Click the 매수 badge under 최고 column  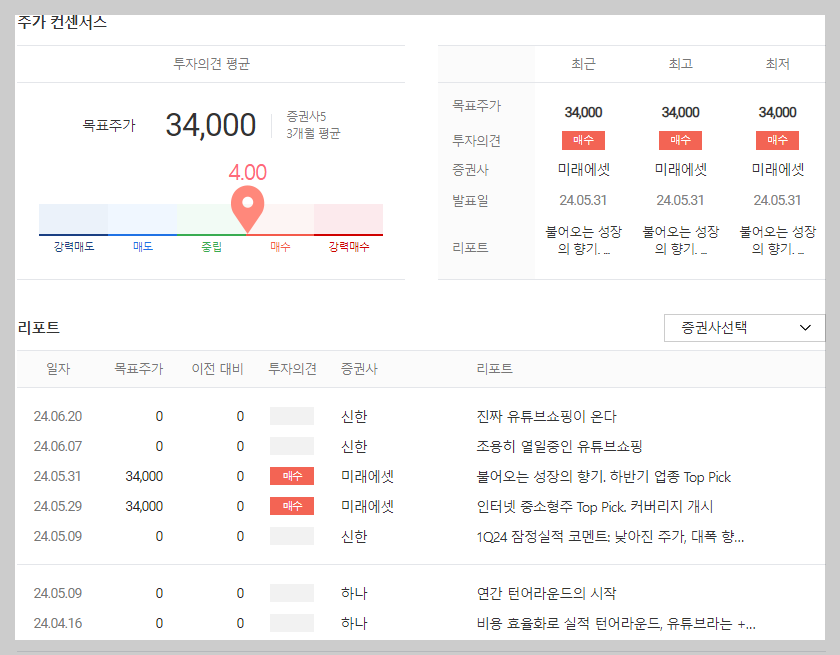pyautogui.click(x=680, y=140)
